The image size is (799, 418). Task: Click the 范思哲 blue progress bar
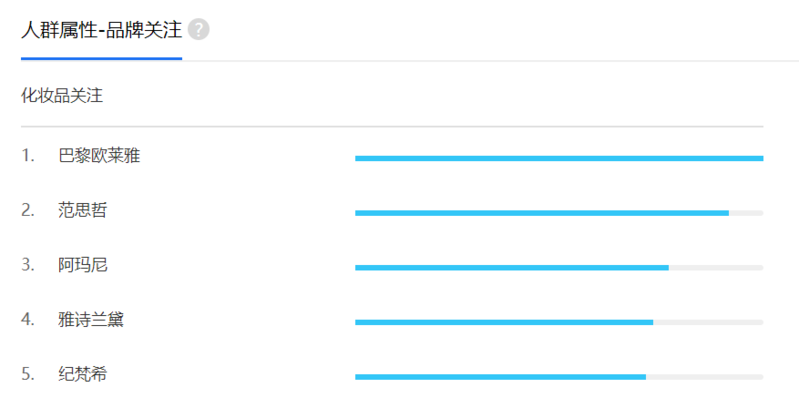tap(542, 213)
